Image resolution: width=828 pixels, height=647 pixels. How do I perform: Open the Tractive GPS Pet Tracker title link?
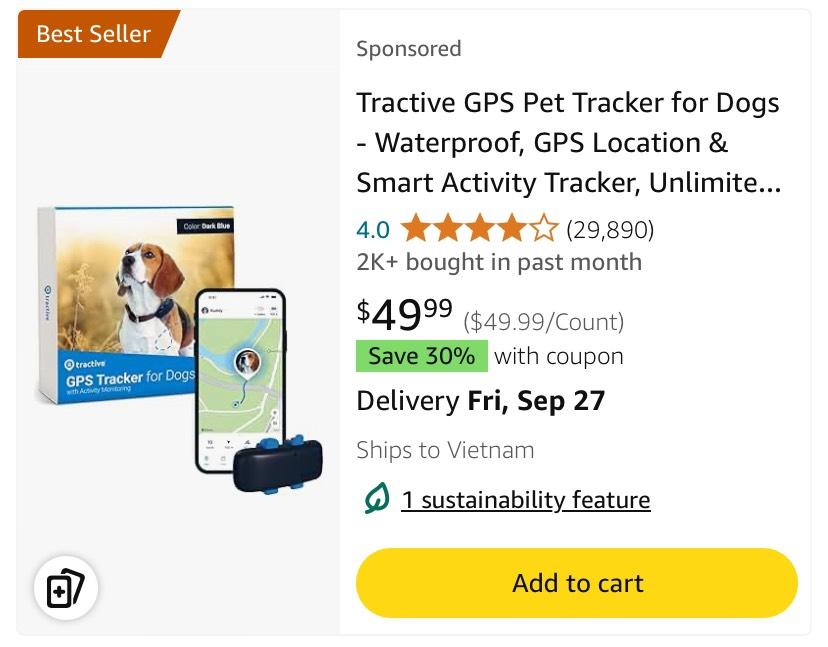568,143
